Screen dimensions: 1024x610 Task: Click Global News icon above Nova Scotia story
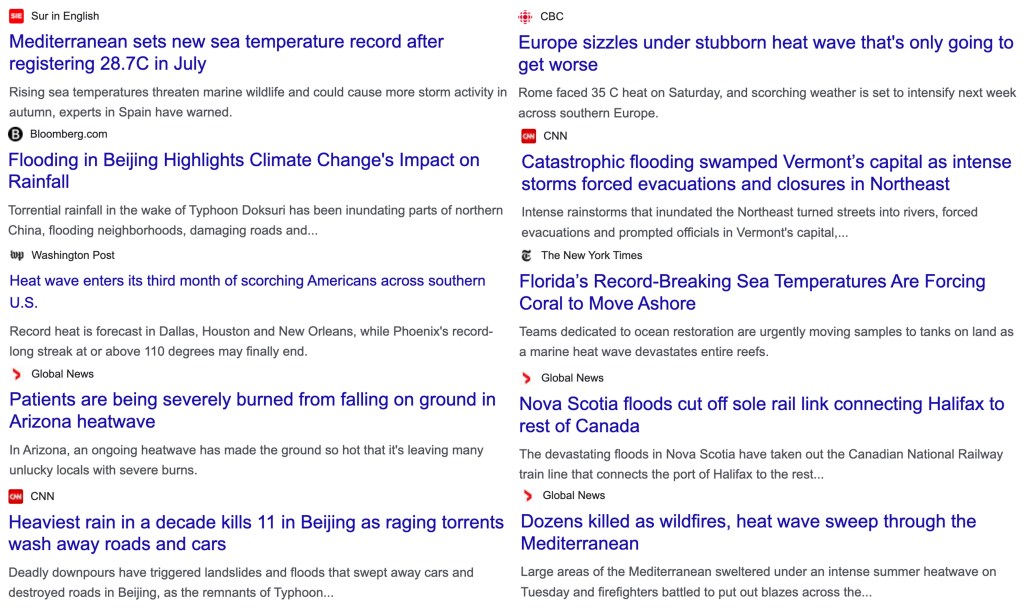click(x=526, y=378)
